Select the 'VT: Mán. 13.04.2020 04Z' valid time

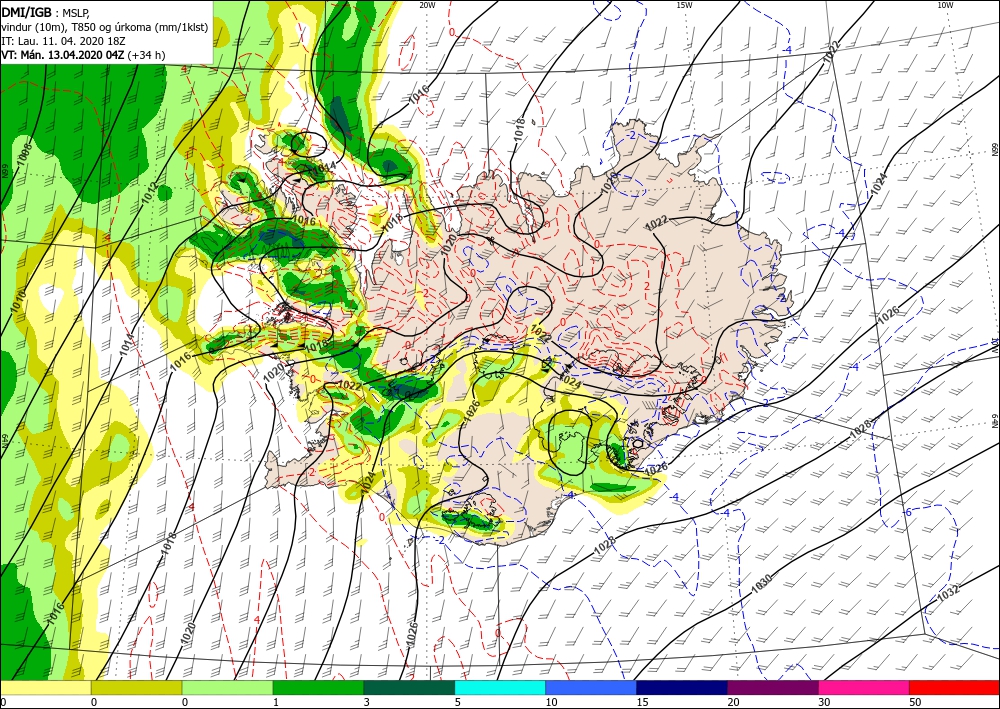click(x=63, y=55)
